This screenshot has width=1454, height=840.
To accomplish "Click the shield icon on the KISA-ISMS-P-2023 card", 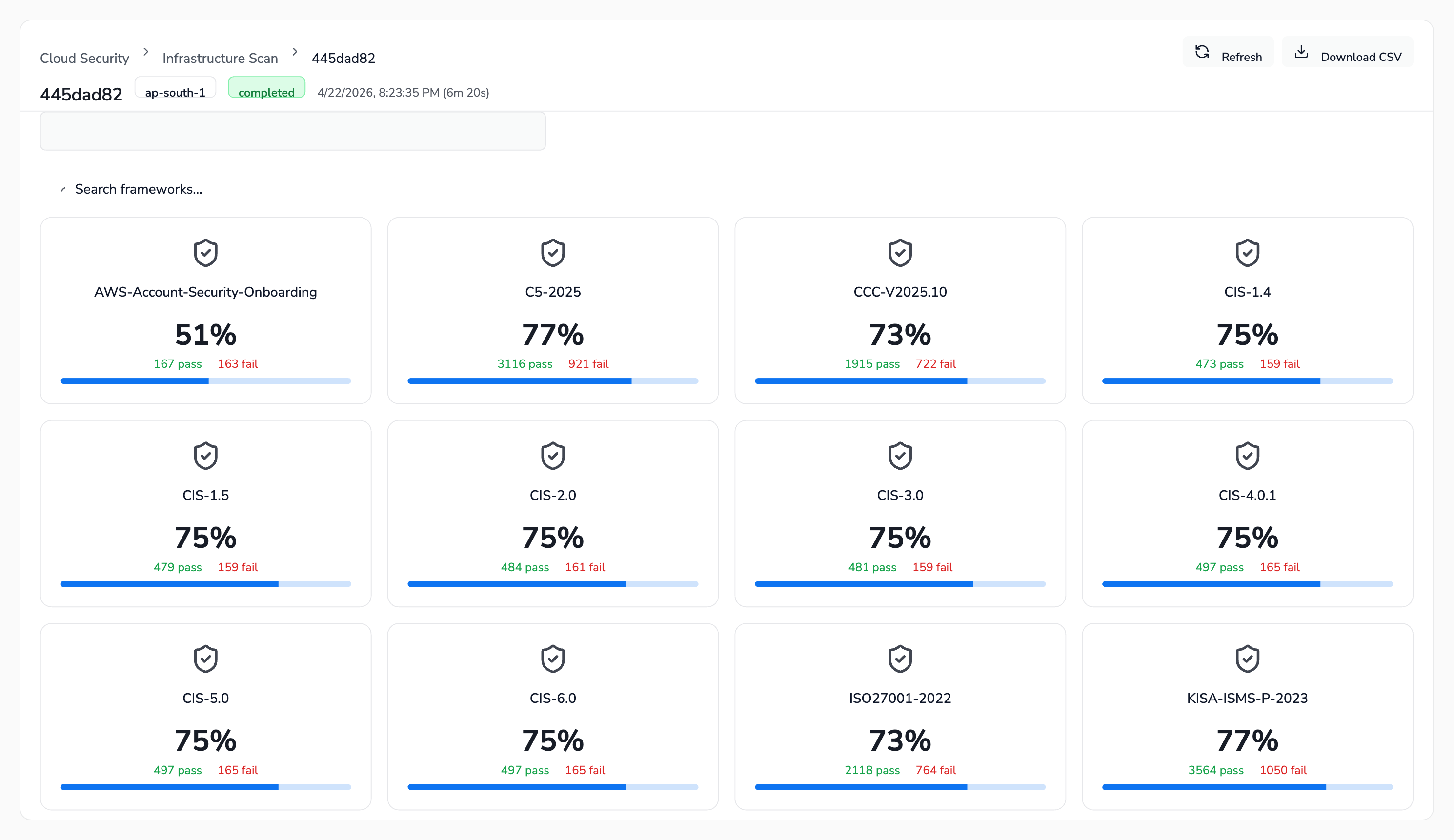I will coord(1247,659).
